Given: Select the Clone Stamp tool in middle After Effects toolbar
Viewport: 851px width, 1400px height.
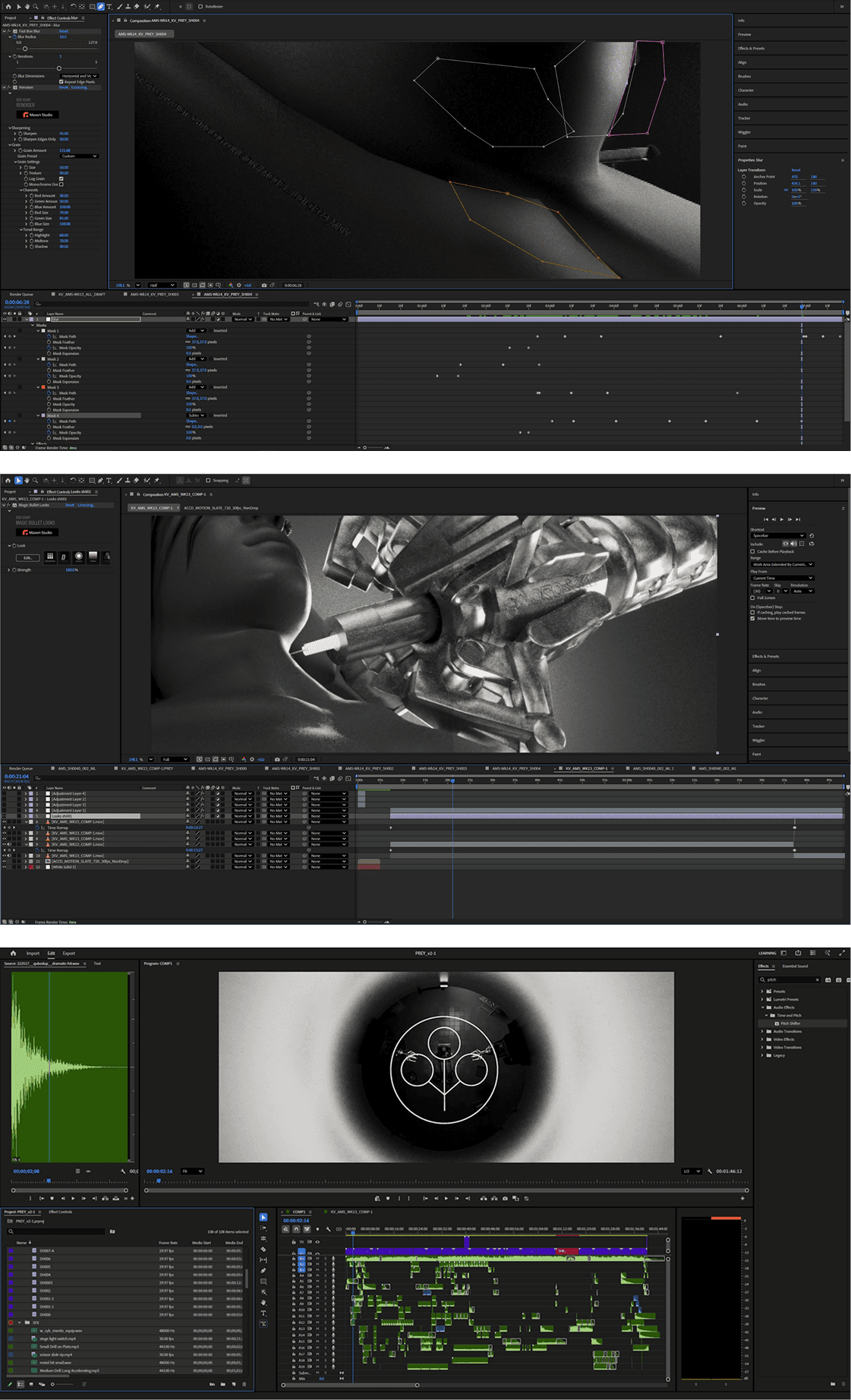Looking at the screenshot, I should [128, 481].
